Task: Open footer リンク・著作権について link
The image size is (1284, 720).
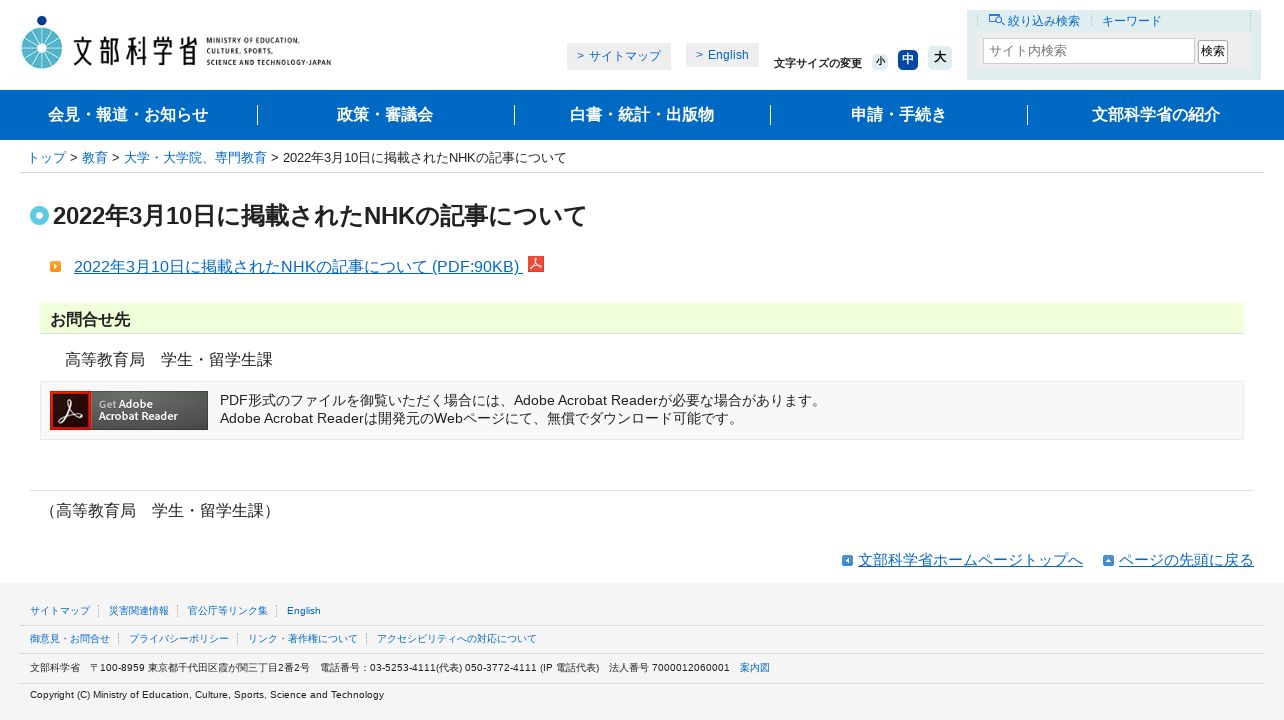Action: (x=303, y=639)
